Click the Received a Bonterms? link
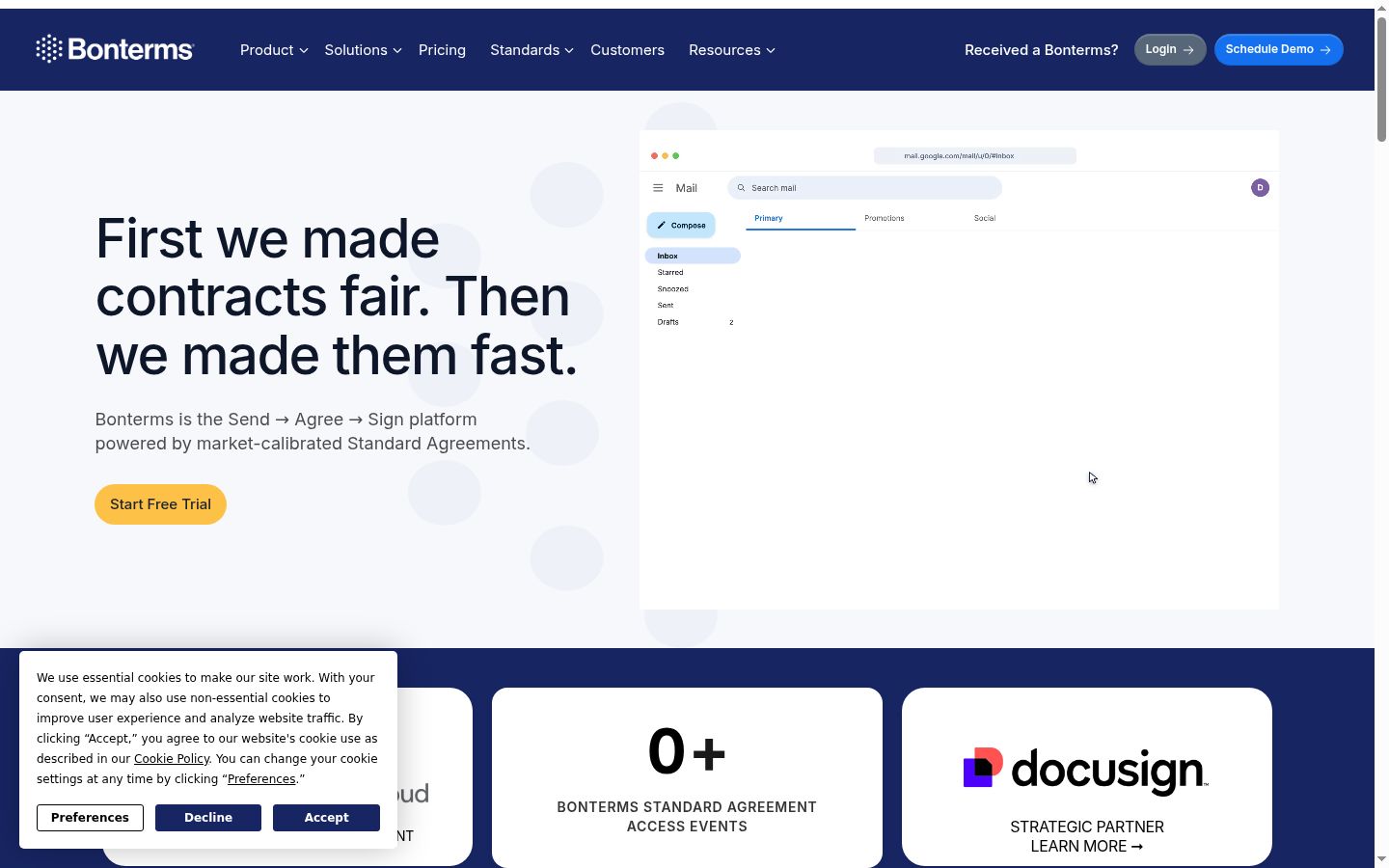 point(1042,50)
